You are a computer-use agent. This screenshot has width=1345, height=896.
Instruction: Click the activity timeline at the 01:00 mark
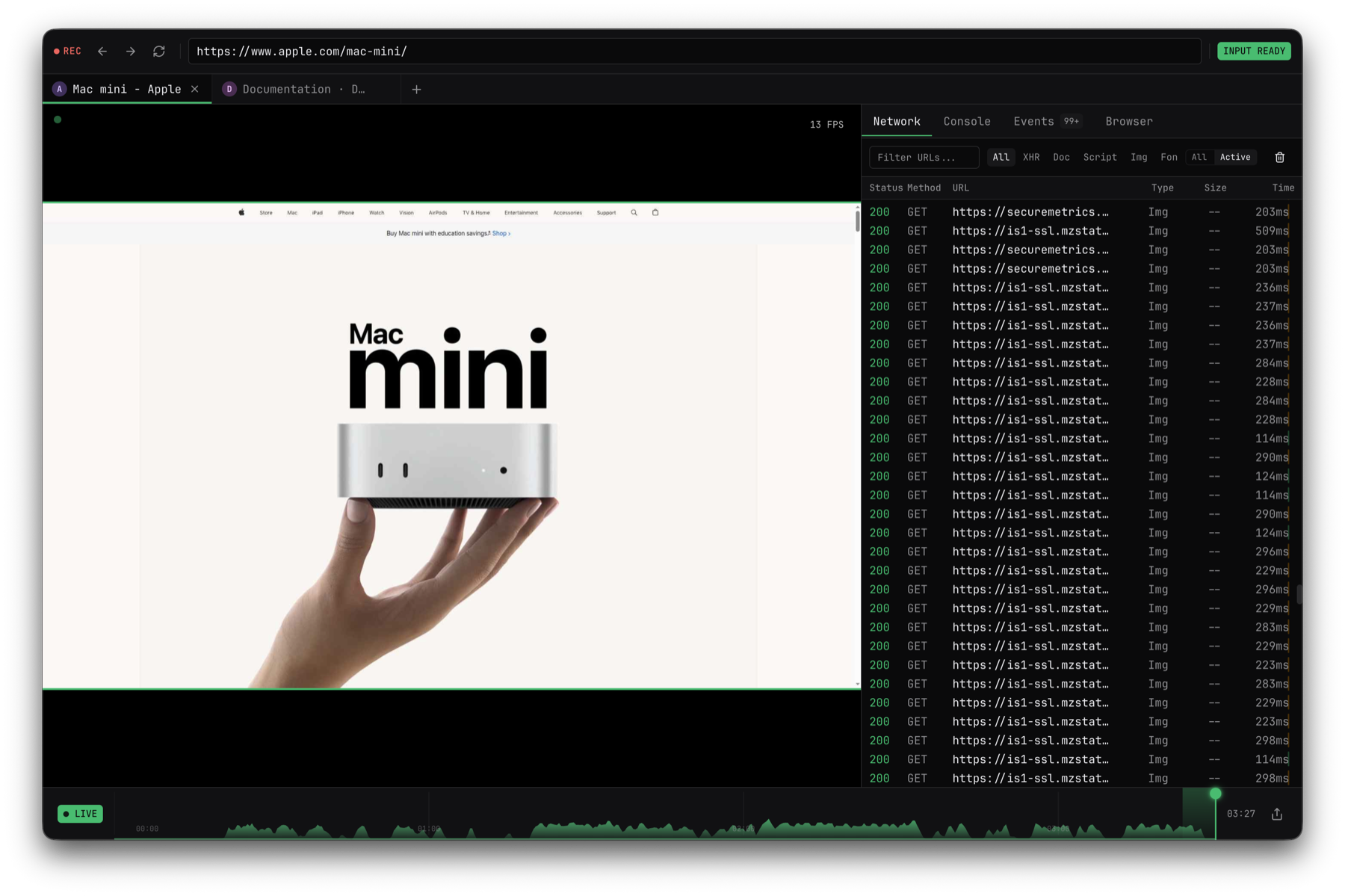429,828
